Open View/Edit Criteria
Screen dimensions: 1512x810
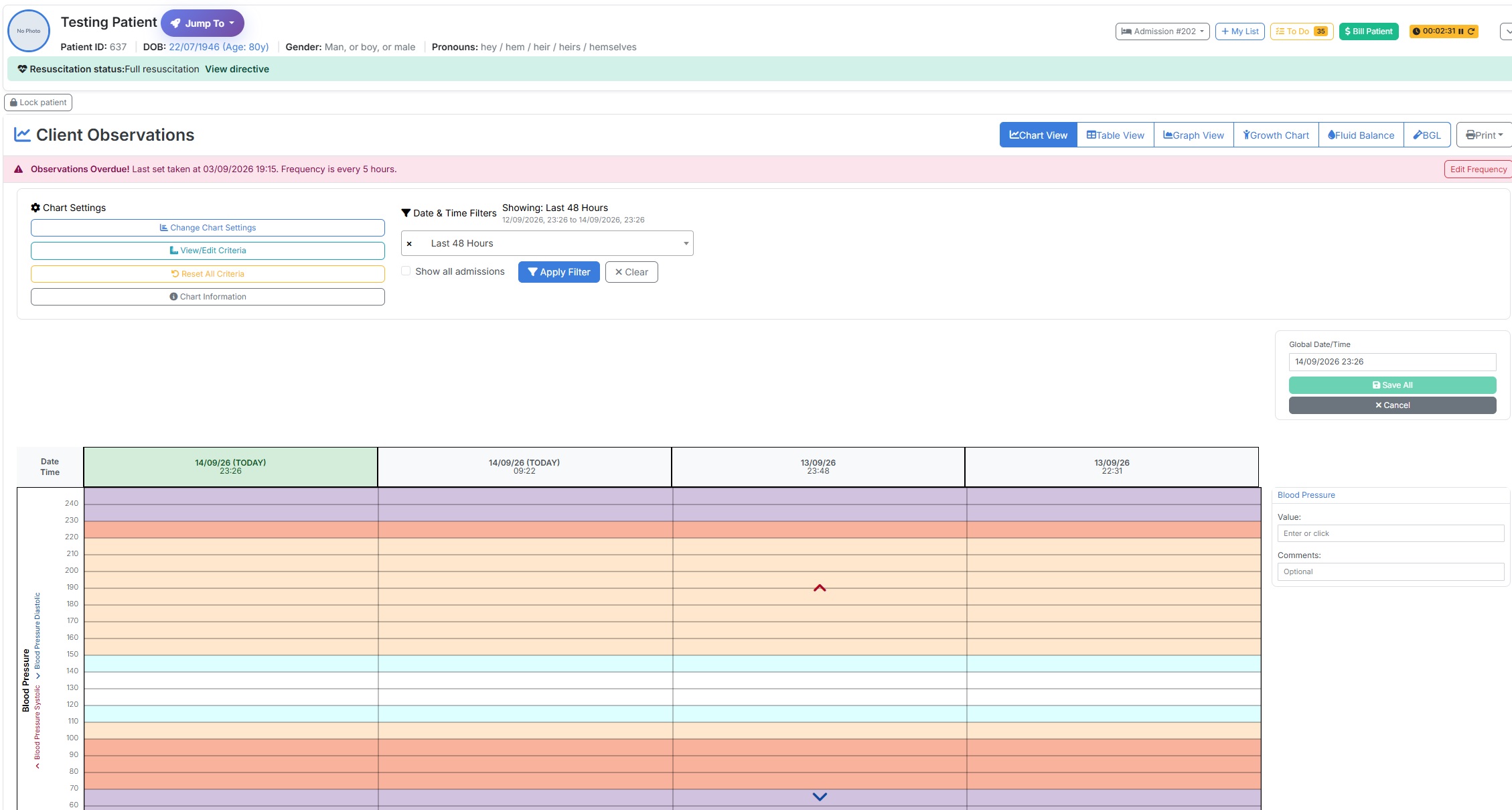point(208,251)
